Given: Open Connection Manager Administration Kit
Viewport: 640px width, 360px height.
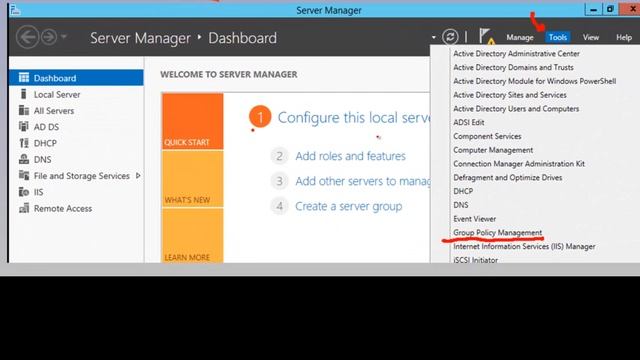Looking at the screenshot, I should point(519,164).
